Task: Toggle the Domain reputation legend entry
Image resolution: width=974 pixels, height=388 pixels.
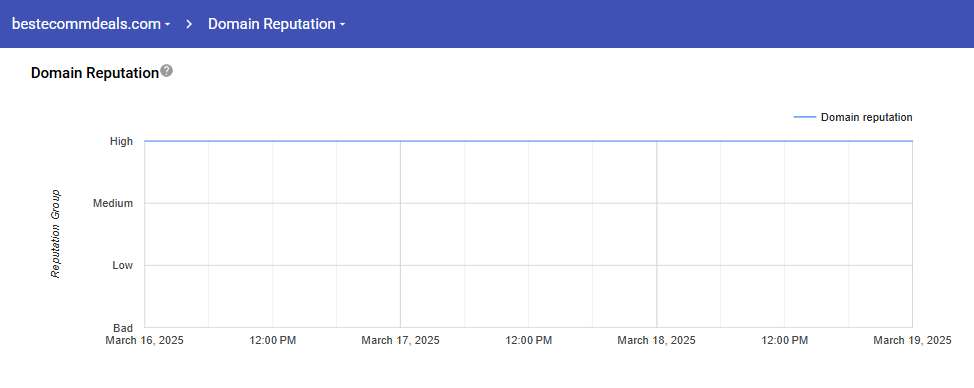Action: click(853, 117)
